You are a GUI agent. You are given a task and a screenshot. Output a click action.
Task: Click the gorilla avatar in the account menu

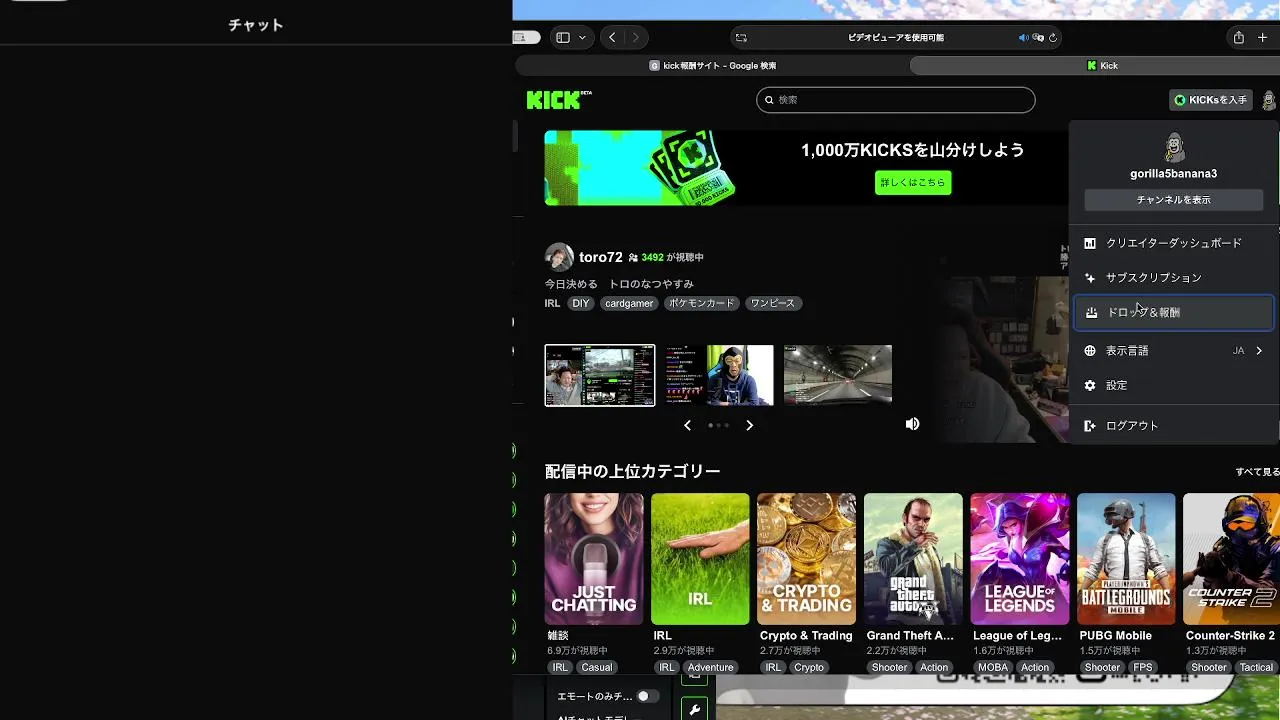tap(1174, 148)
